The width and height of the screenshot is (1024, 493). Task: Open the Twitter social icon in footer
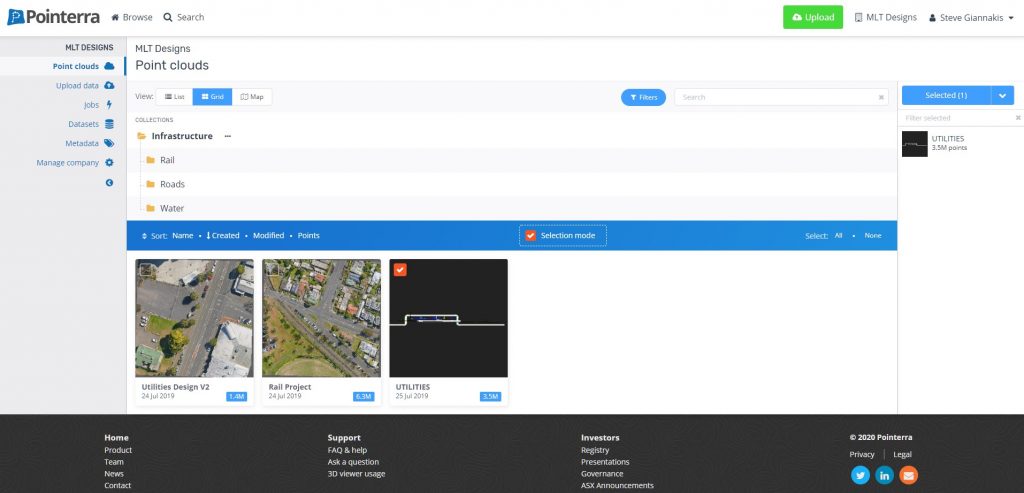(x=860, y=475)
